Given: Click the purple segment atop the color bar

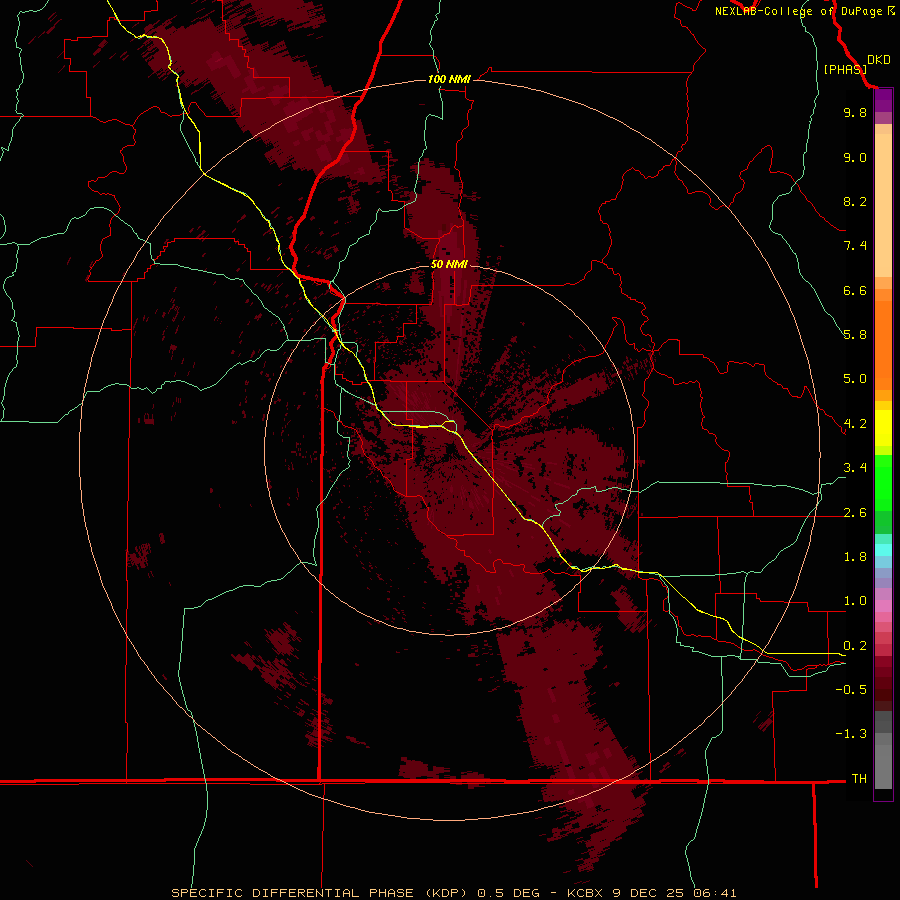Looking at the screenshot, I should pos(883,101).
